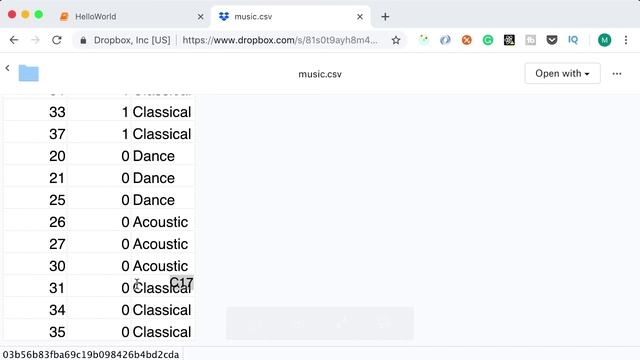Open Chrome profile avatar M
The height and width of the screenshot is (360, 640).
pyautogui.click(x=604, y=40)
